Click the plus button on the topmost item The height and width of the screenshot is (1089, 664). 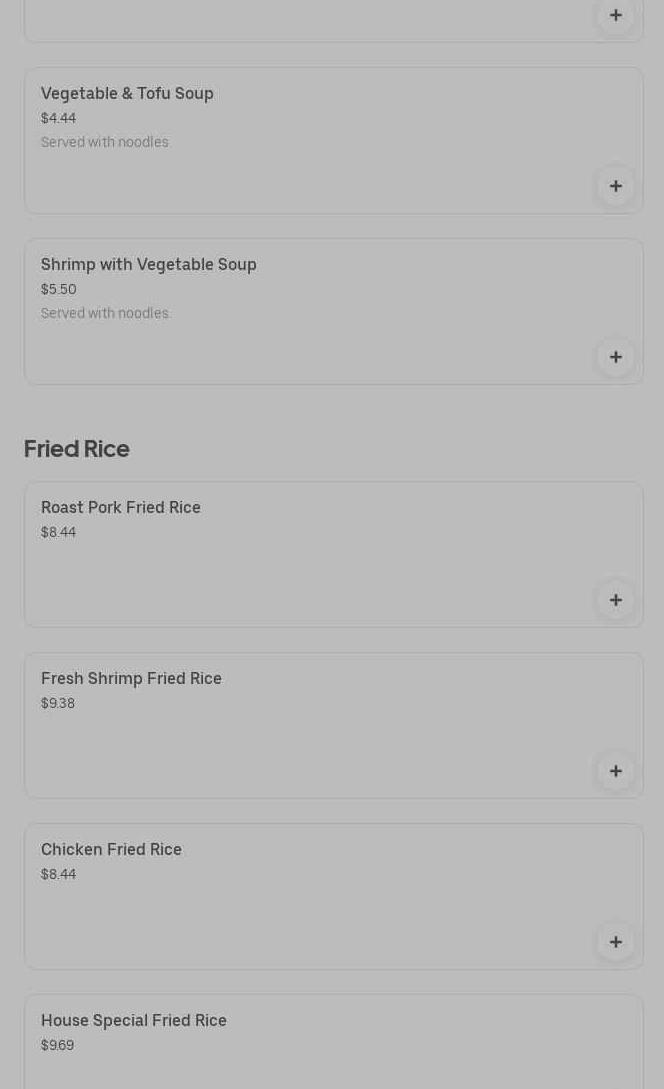click(615, 15)
